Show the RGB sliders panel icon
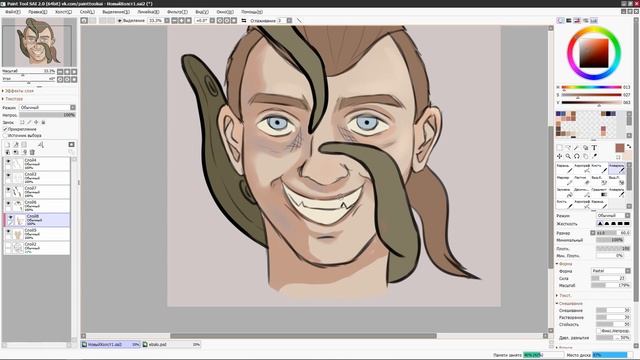640x360 pixels. (569, 20)
